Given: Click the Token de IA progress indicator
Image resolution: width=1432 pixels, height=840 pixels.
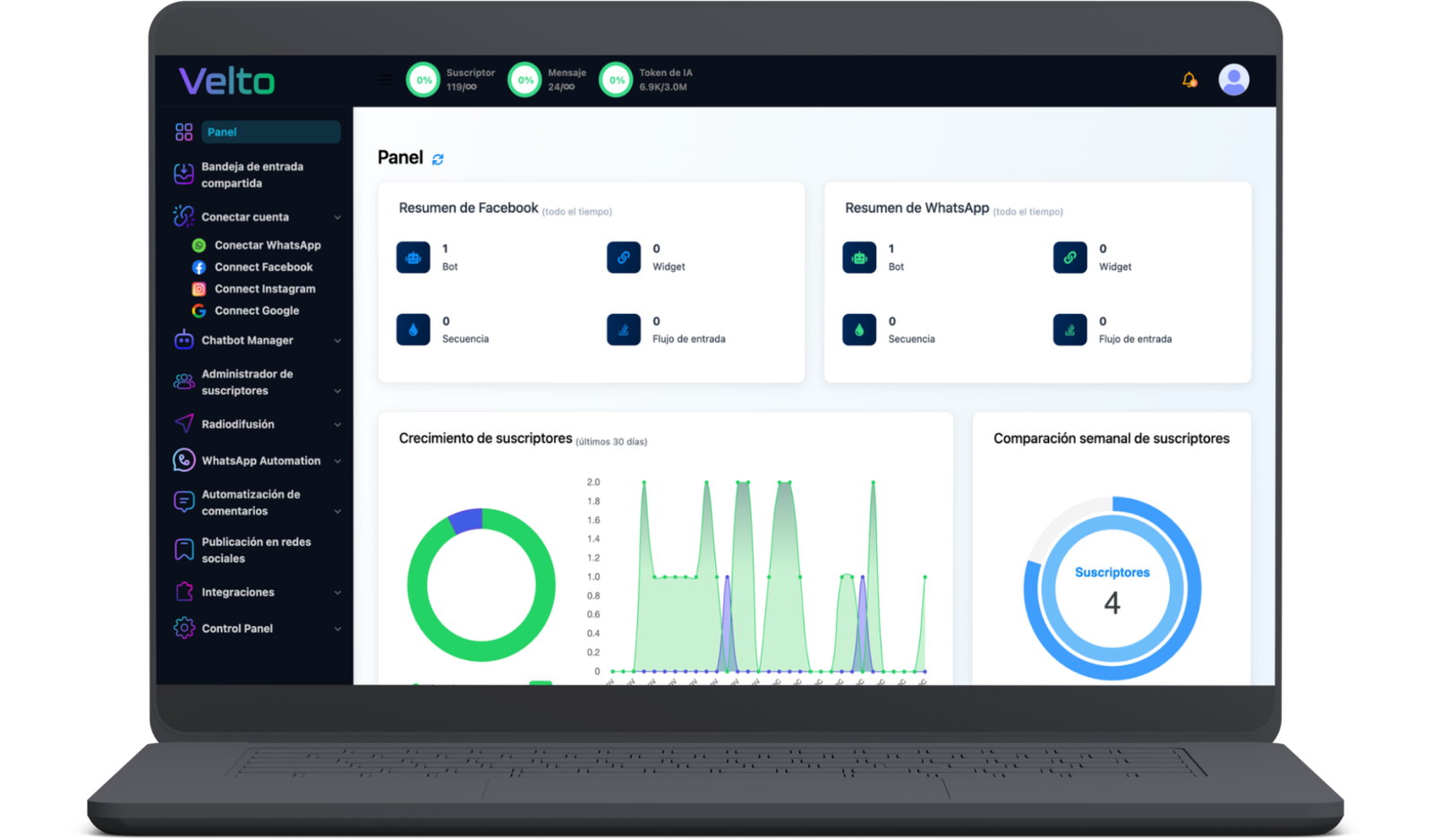Looking at the screenshot, I should click(x=615, y=79).
